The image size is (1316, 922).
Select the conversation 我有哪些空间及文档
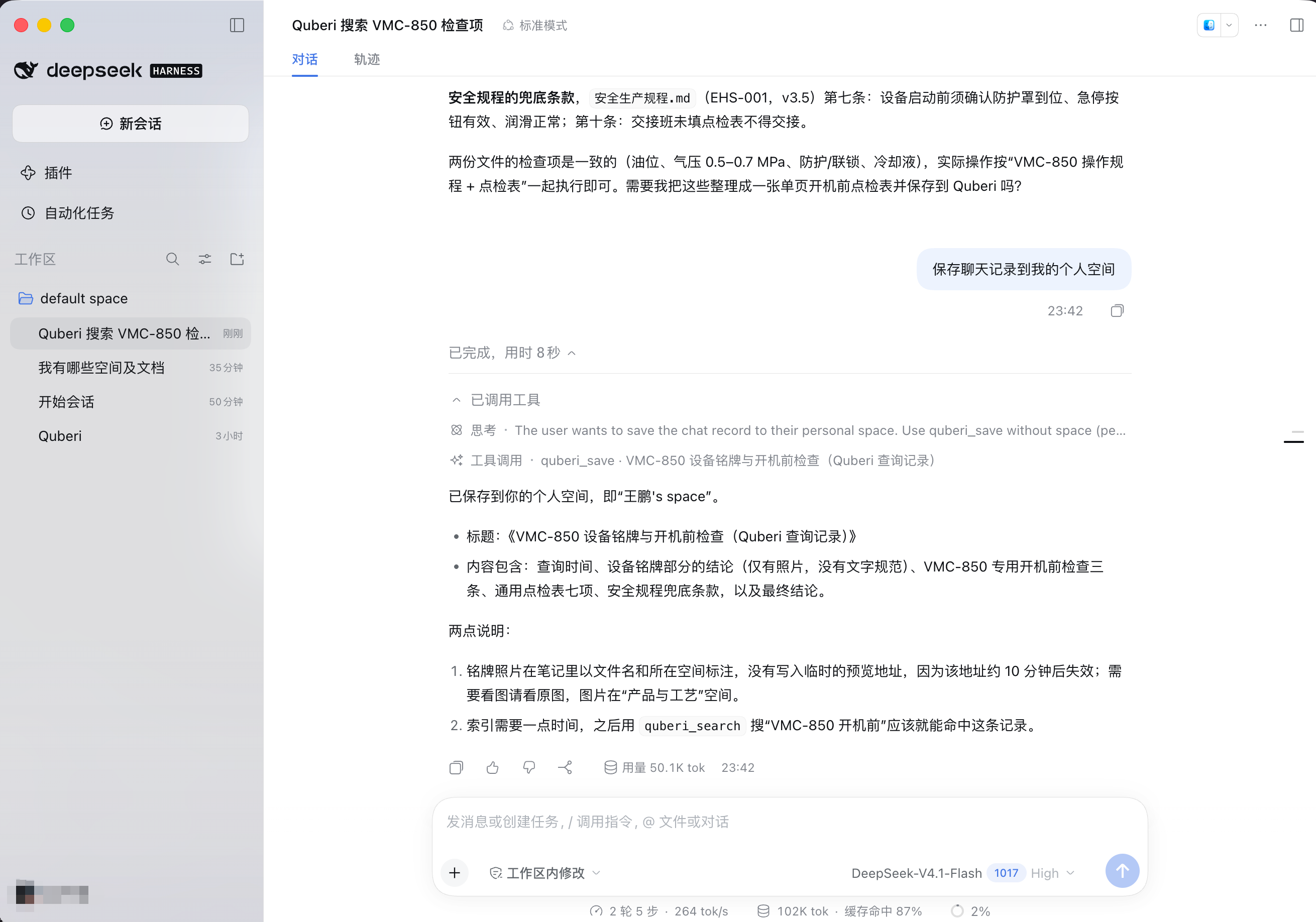tap(131, 367)
